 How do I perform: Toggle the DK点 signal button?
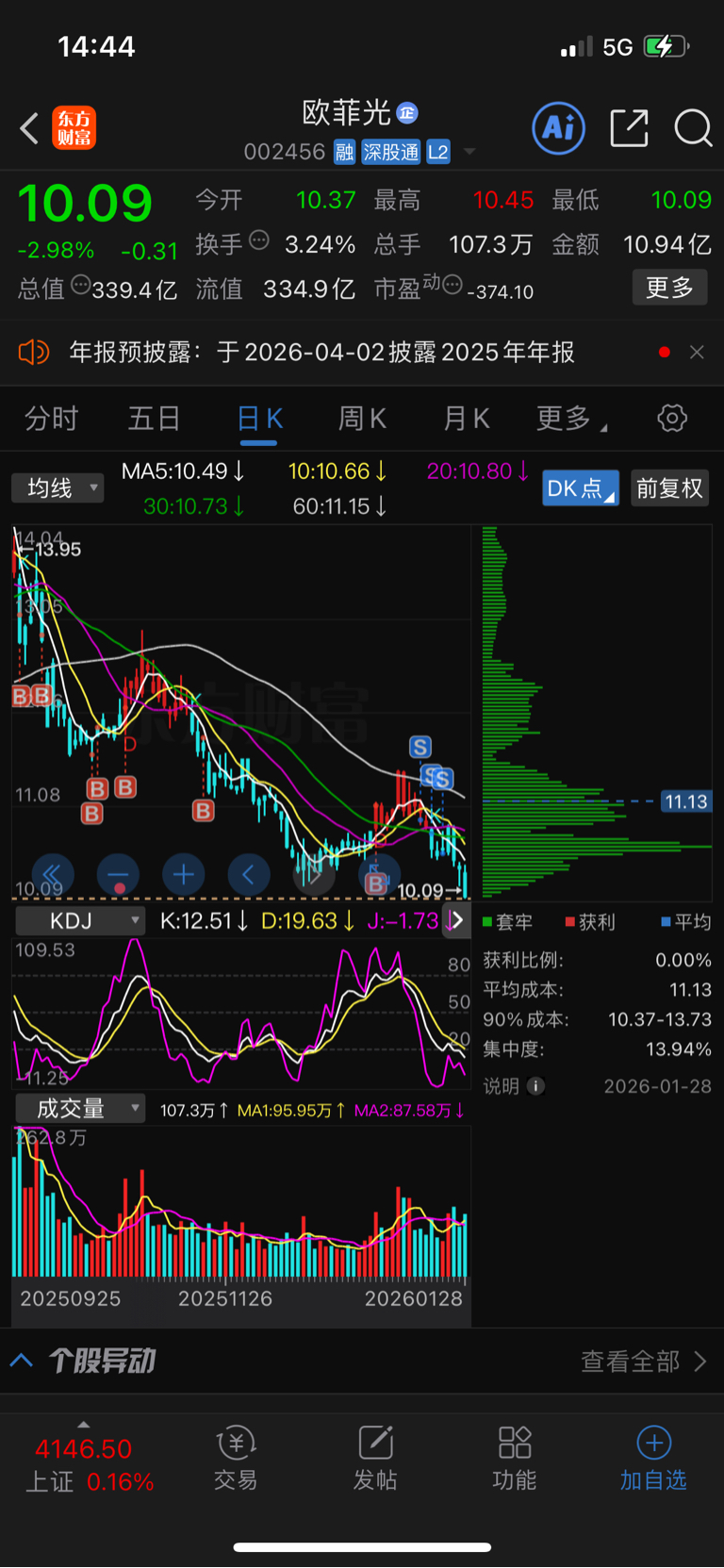[x=581, y=488]
